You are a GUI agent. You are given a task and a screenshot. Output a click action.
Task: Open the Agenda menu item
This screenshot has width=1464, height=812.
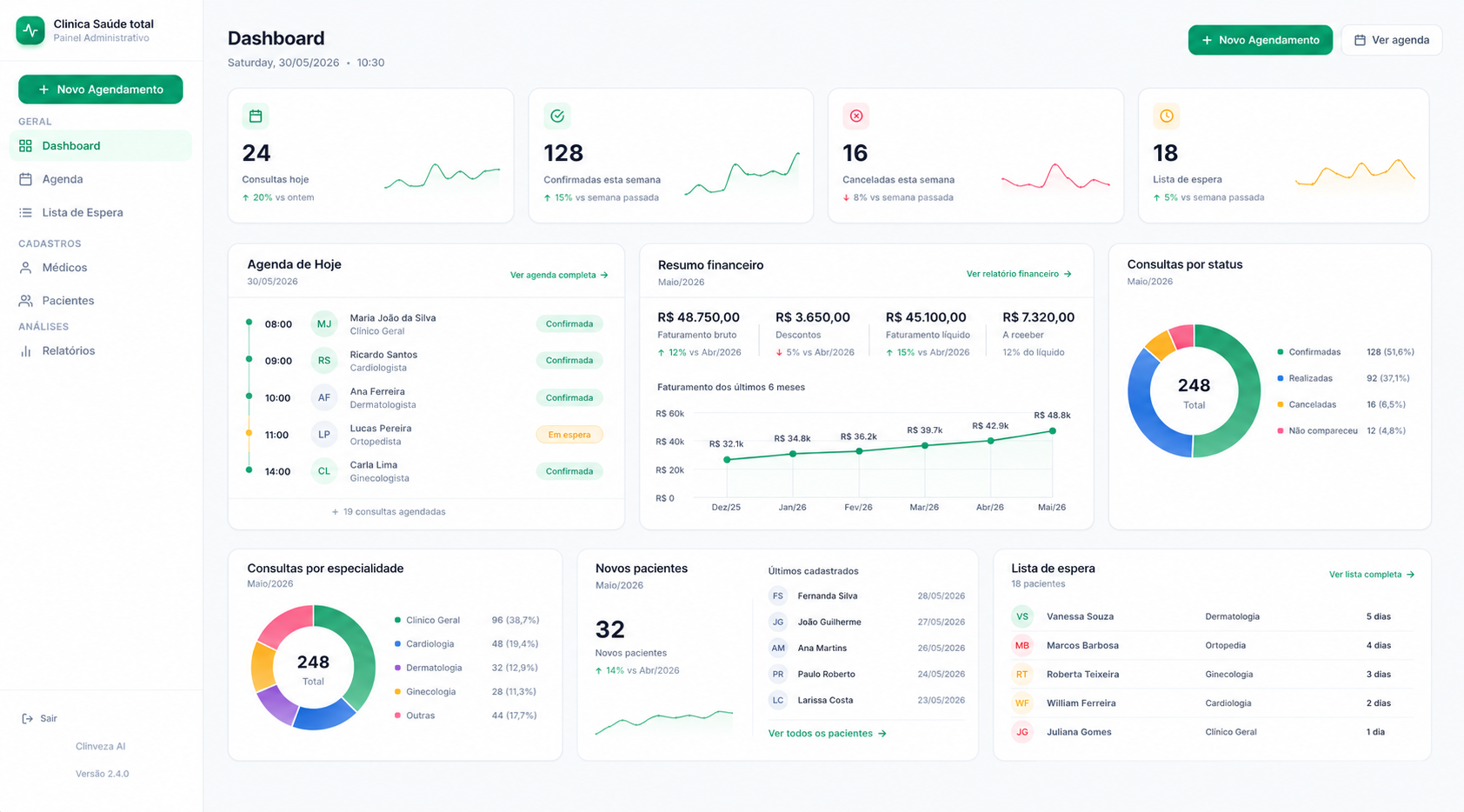coord(101,179)
